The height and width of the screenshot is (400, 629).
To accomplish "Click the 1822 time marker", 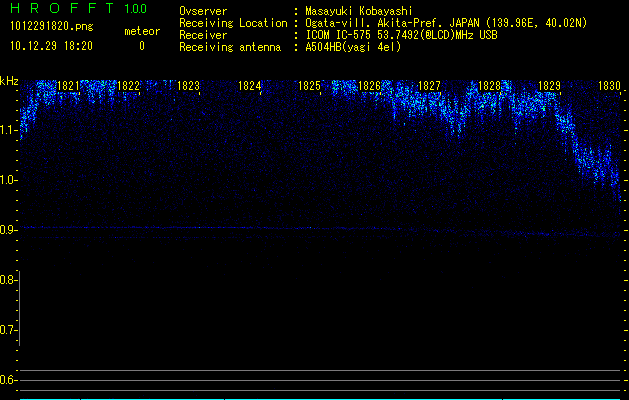I will pos(128,86).
